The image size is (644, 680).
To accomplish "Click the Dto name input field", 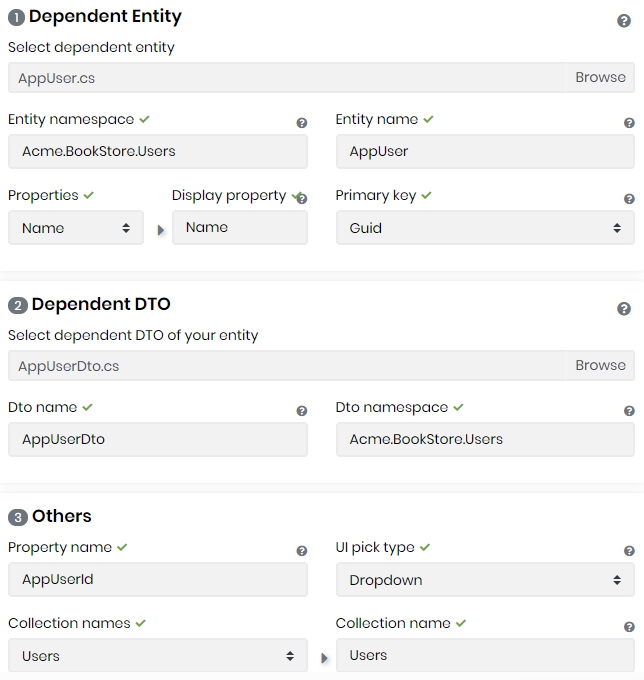I will click(158, 440).
